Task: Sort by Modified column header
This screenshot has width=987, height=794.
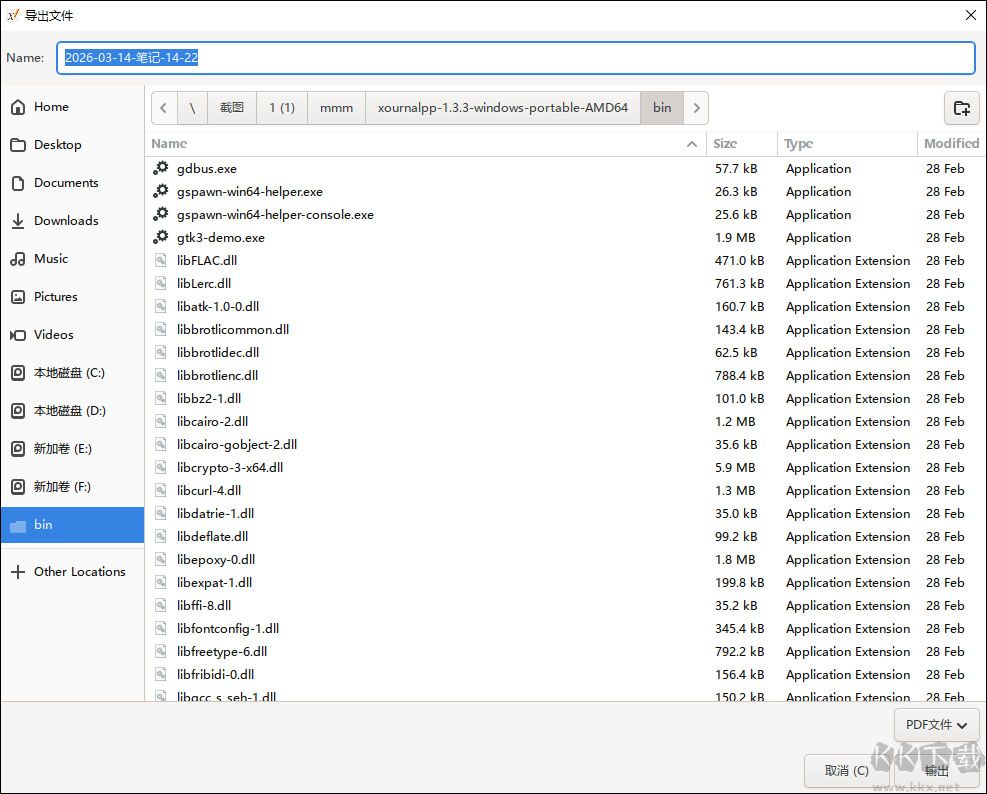Action: click(x=951, y=144)
